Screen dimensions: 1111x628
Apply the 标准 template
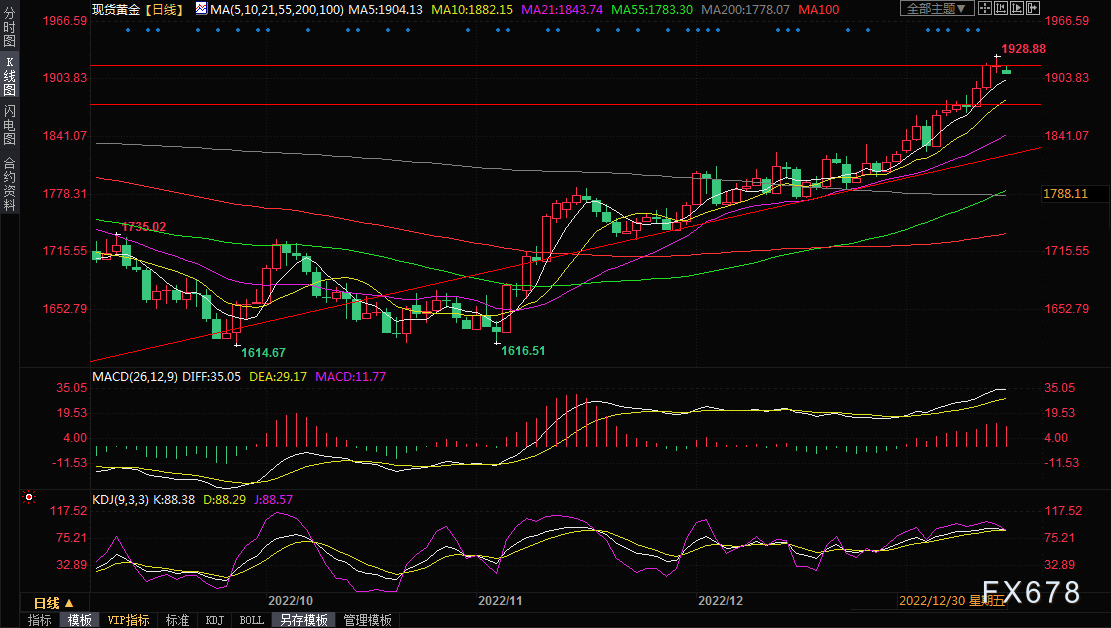click(x=177, y=620)
